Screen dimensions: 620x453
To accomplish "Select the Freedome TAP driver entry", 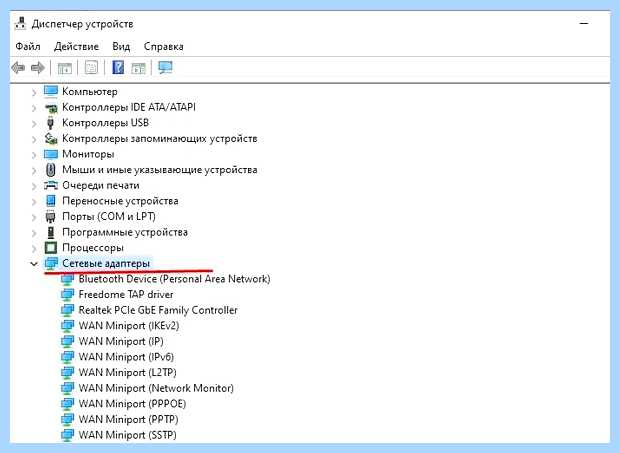I will tap(126, 294).
